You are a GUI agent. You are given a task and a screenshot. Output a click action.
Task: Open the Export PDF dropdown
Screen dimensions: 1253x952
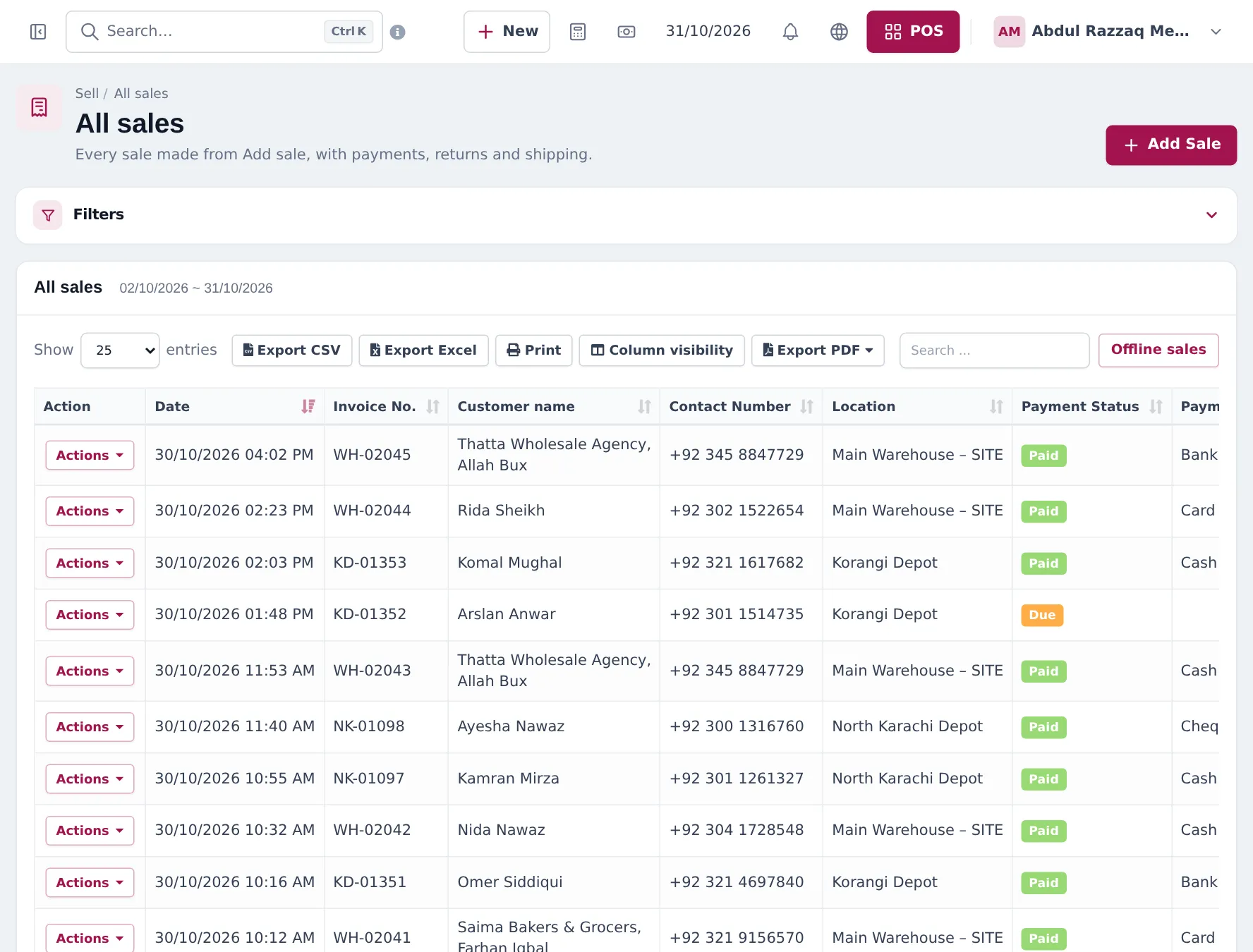[818, 350]
